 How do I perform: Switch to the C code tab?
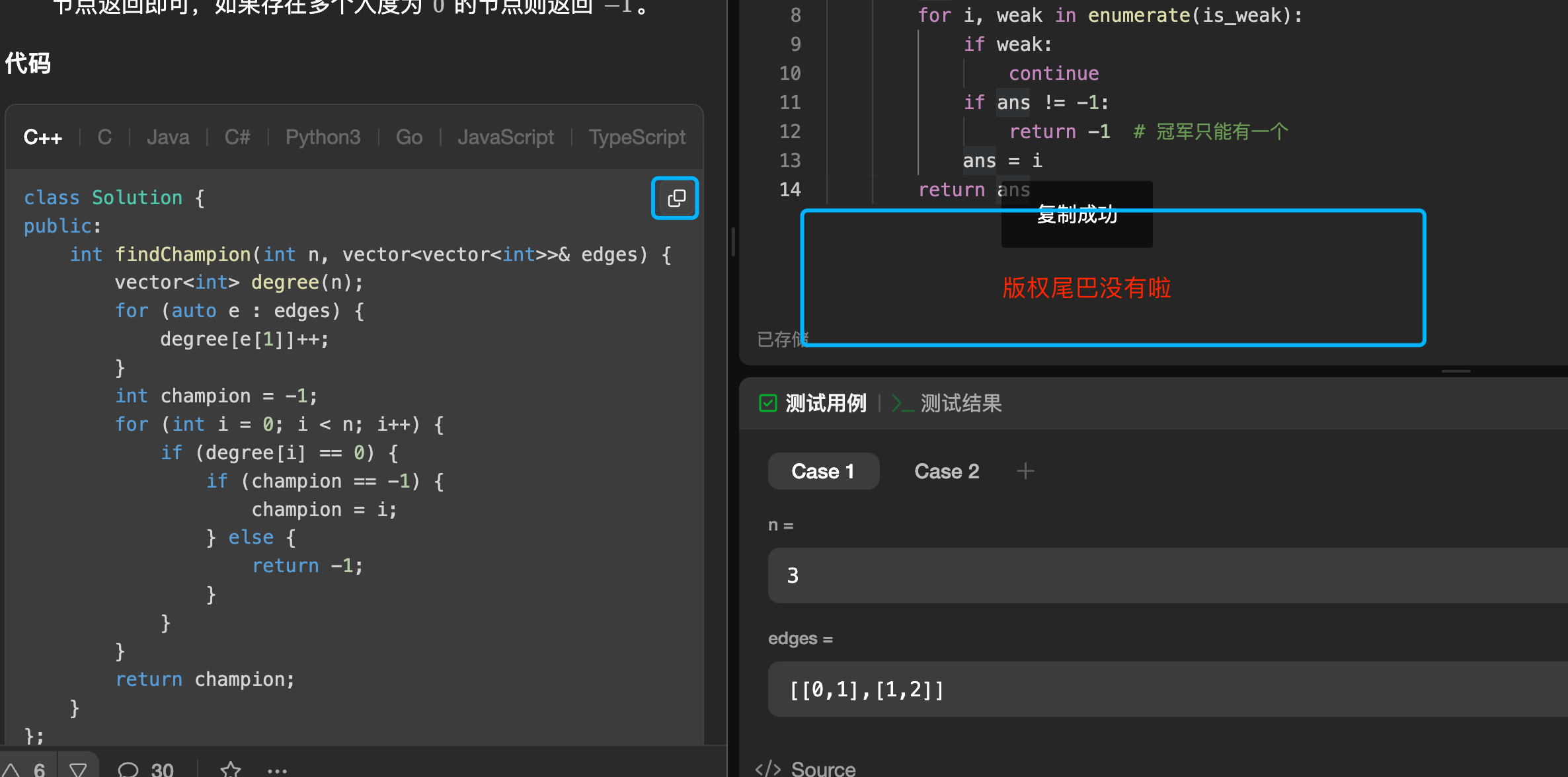(x=104, y=137)
